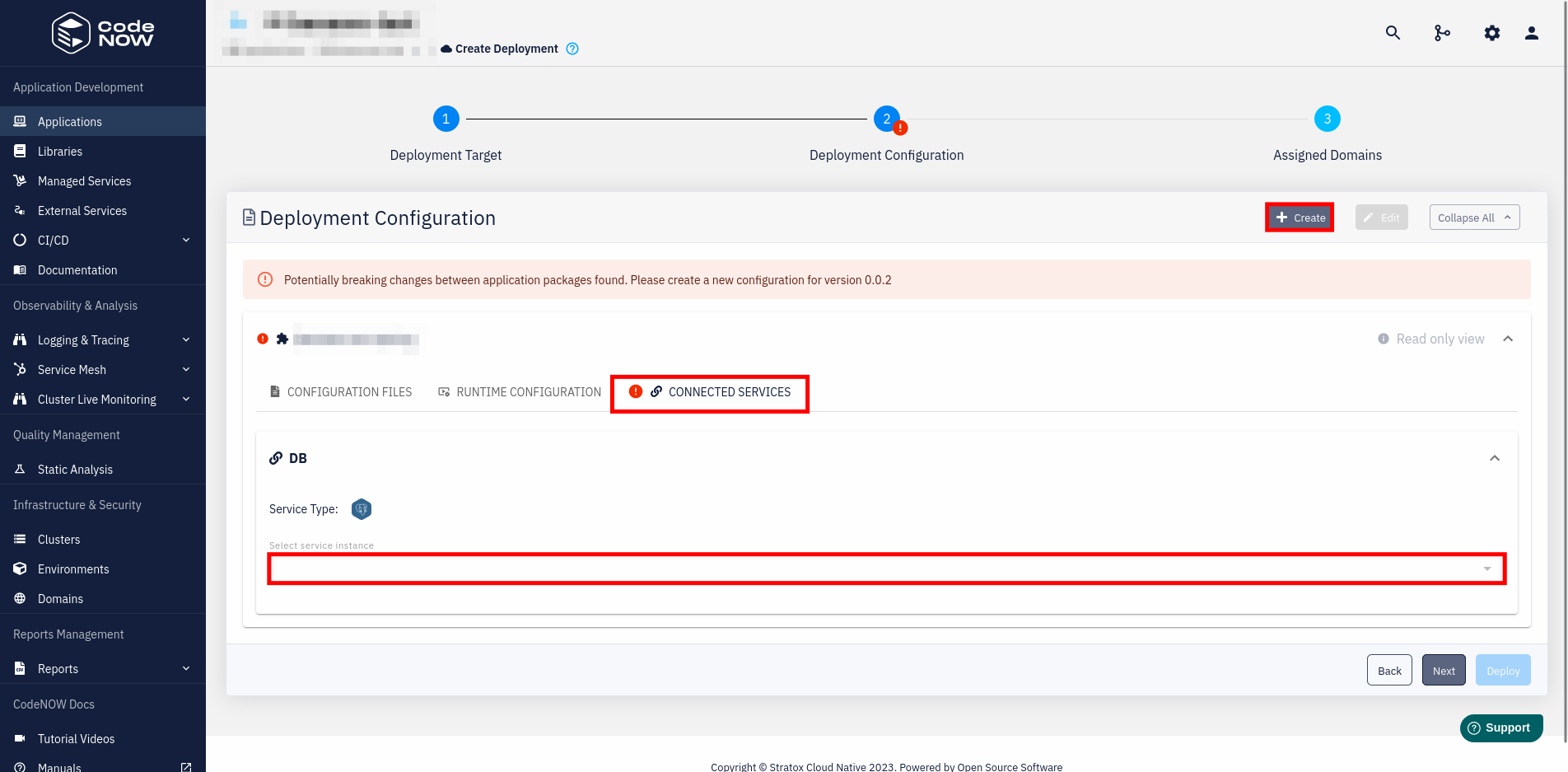Open Tutorial Videos in the sidebar
This screenshot has width=1568, height=772.
click(103, 738)
